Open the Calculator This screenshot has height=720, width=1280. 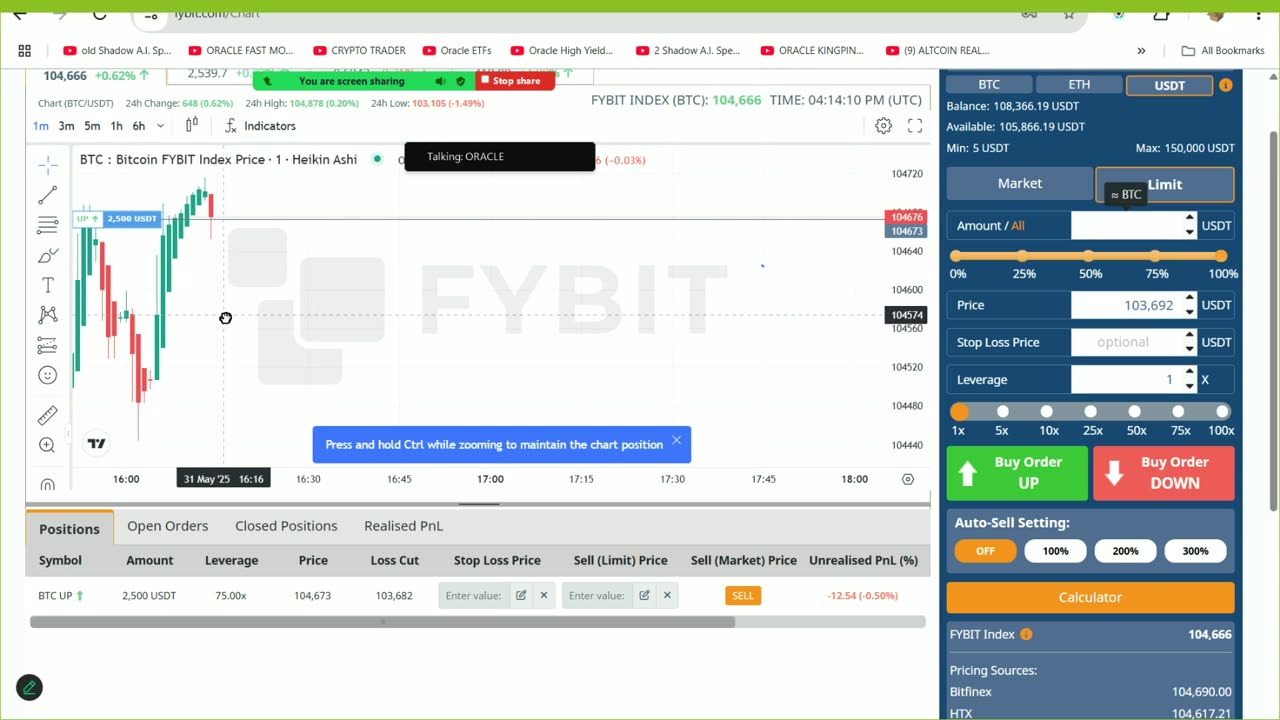[1090, 598]
